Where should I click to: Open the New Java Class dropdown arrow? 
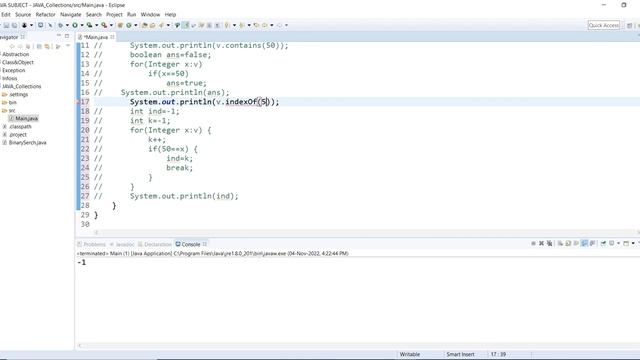pos(136,25)
